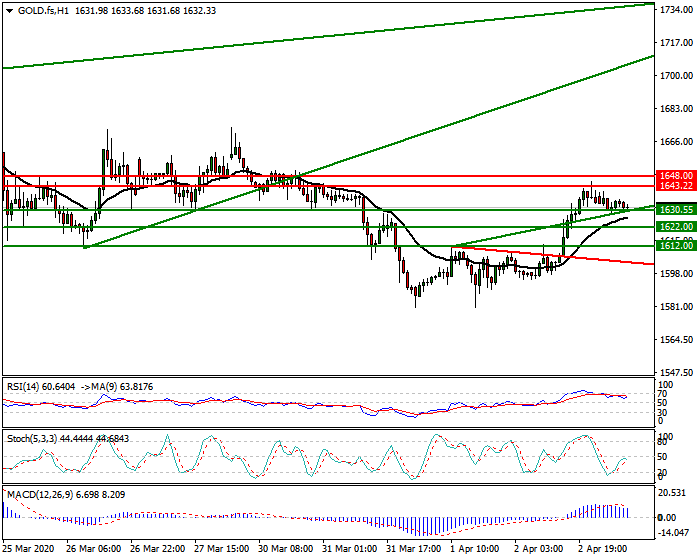
Task: Select the OHLC values 1631.98 1633.68 1631.68 1632.33
Action: [x=146, y=11]
